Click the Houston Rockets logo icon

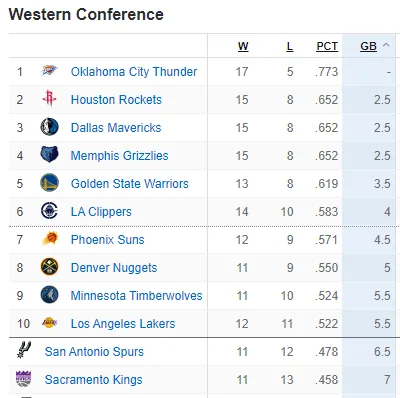point(49,99)
